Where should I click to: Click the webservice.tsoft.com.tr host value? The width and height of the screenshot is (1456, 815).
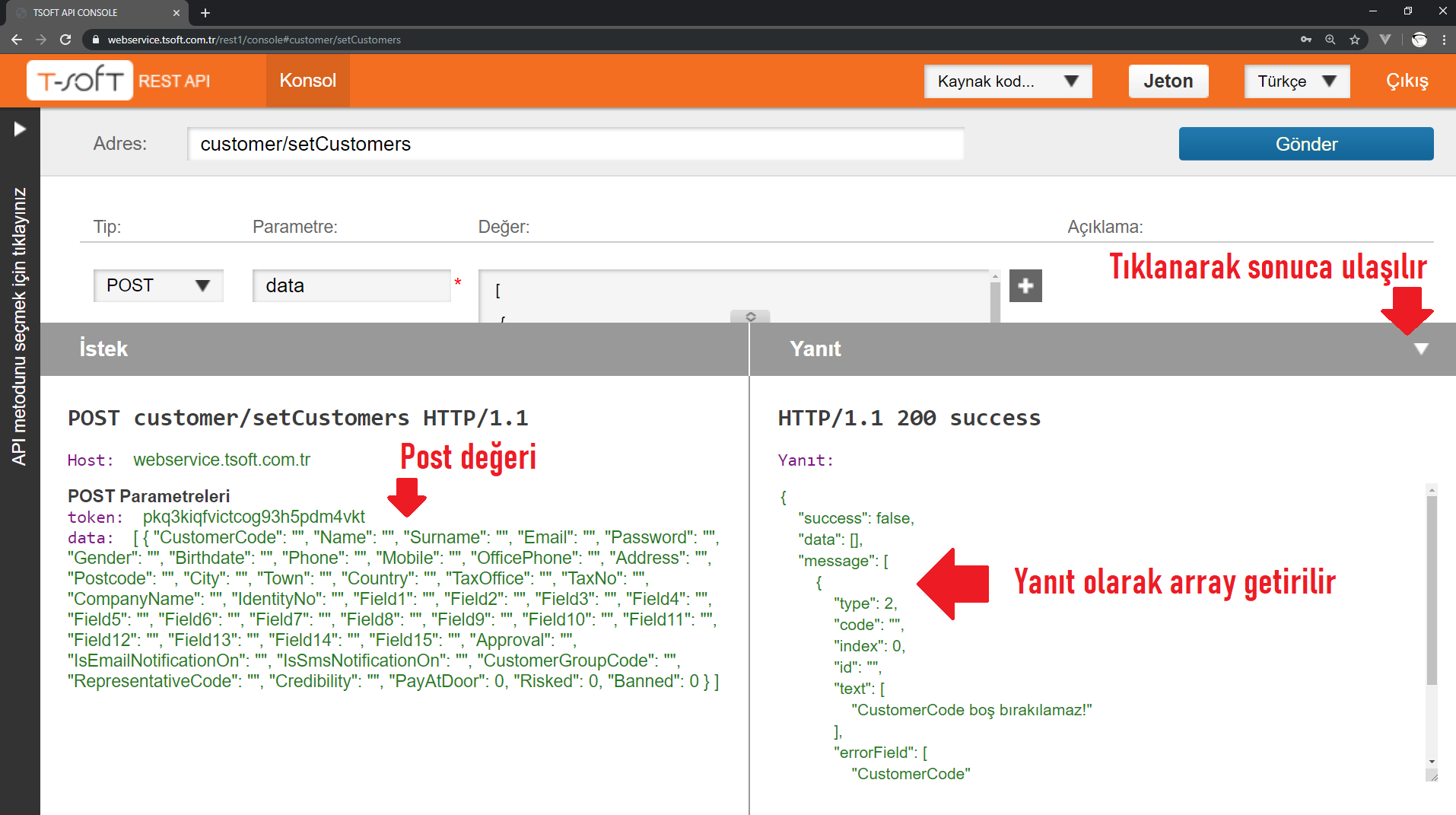pyautogui.click(x=221, y=460)
